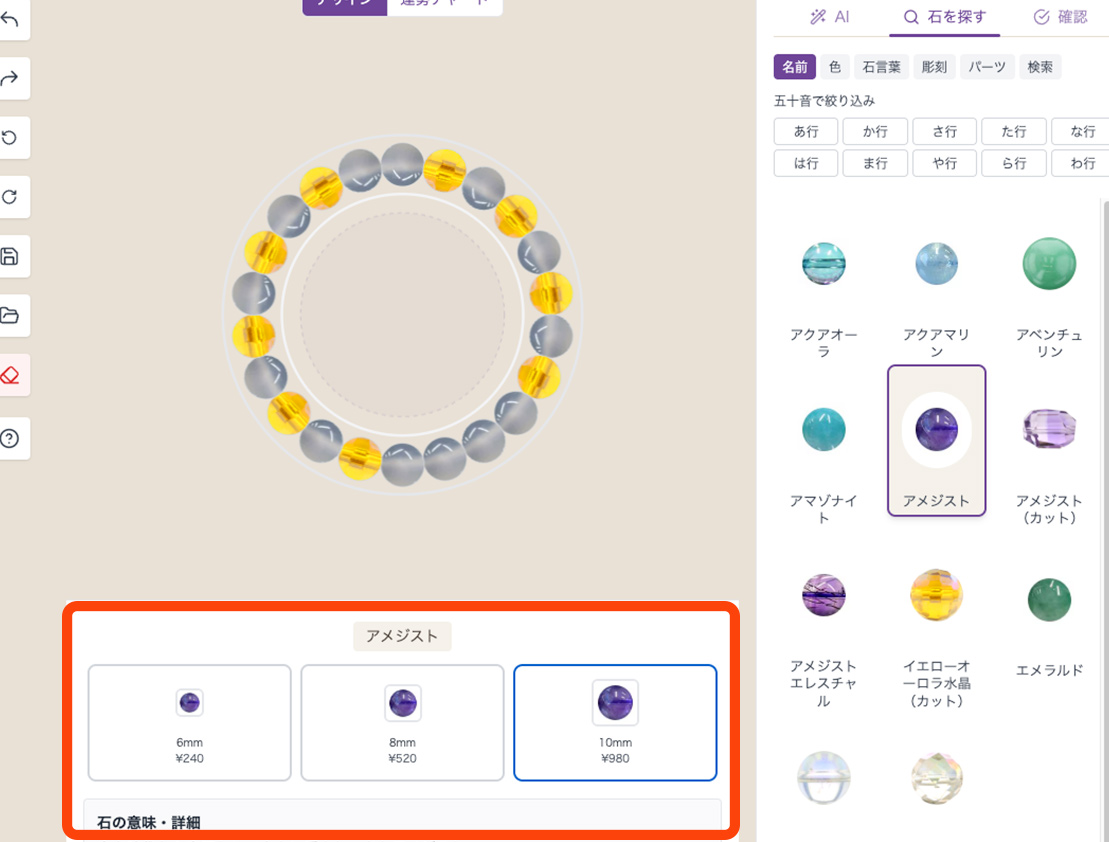Filter stones by あ行
The width and height of the screenshot is (1109, 842).
point(806,131)
